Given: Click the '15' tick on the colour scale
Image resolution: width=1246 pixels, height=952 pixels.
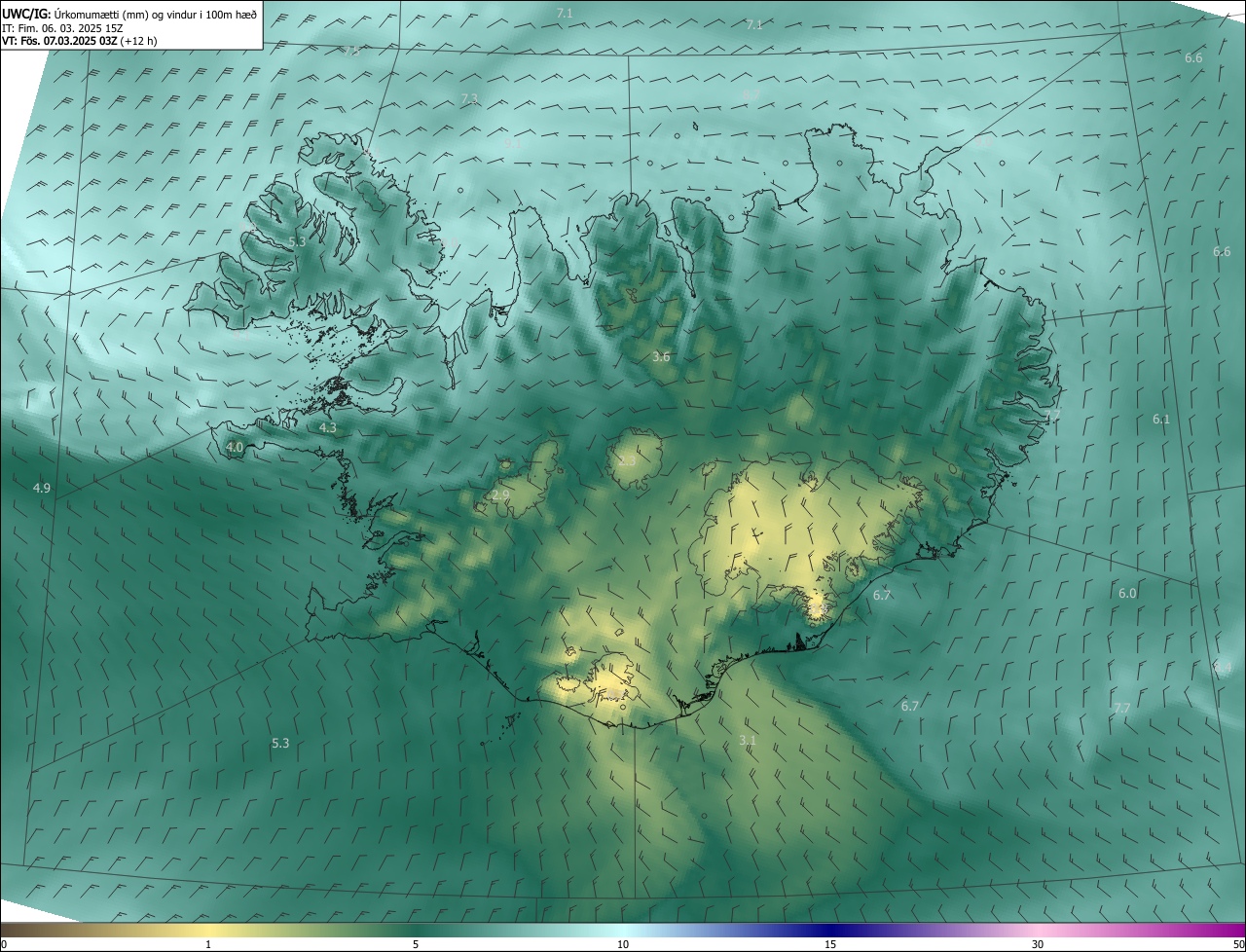Looking at the screenshot, I should (830, 944).
